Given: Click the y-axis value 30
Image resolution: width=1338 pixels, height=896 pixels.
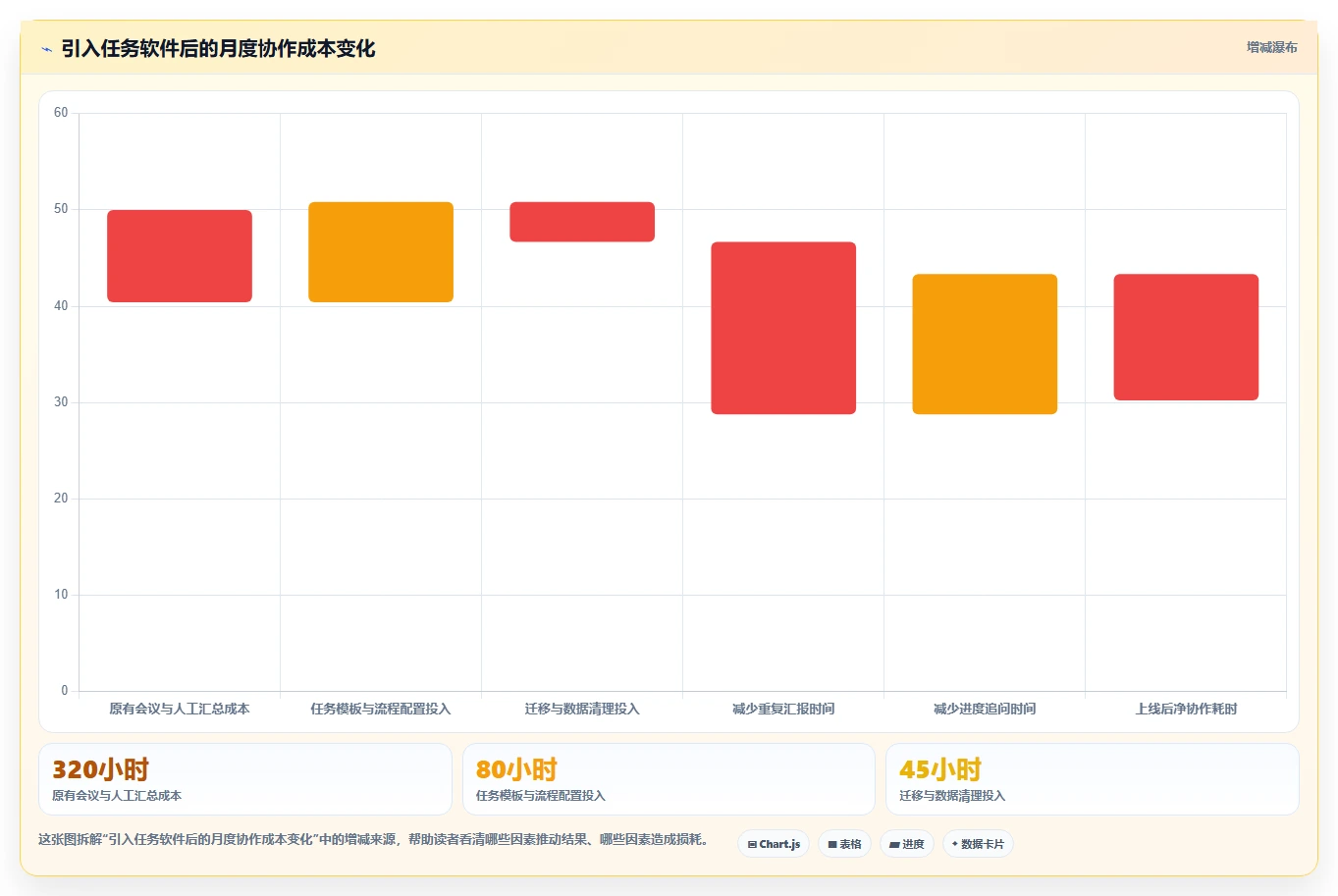Looking at the screenshot, I should click(61, 402).
